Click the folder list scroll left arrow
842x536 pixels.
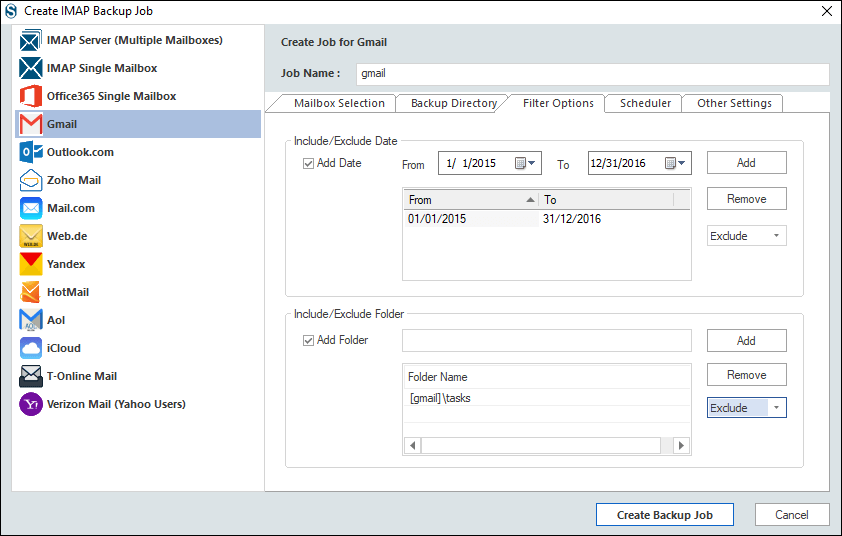412,445
